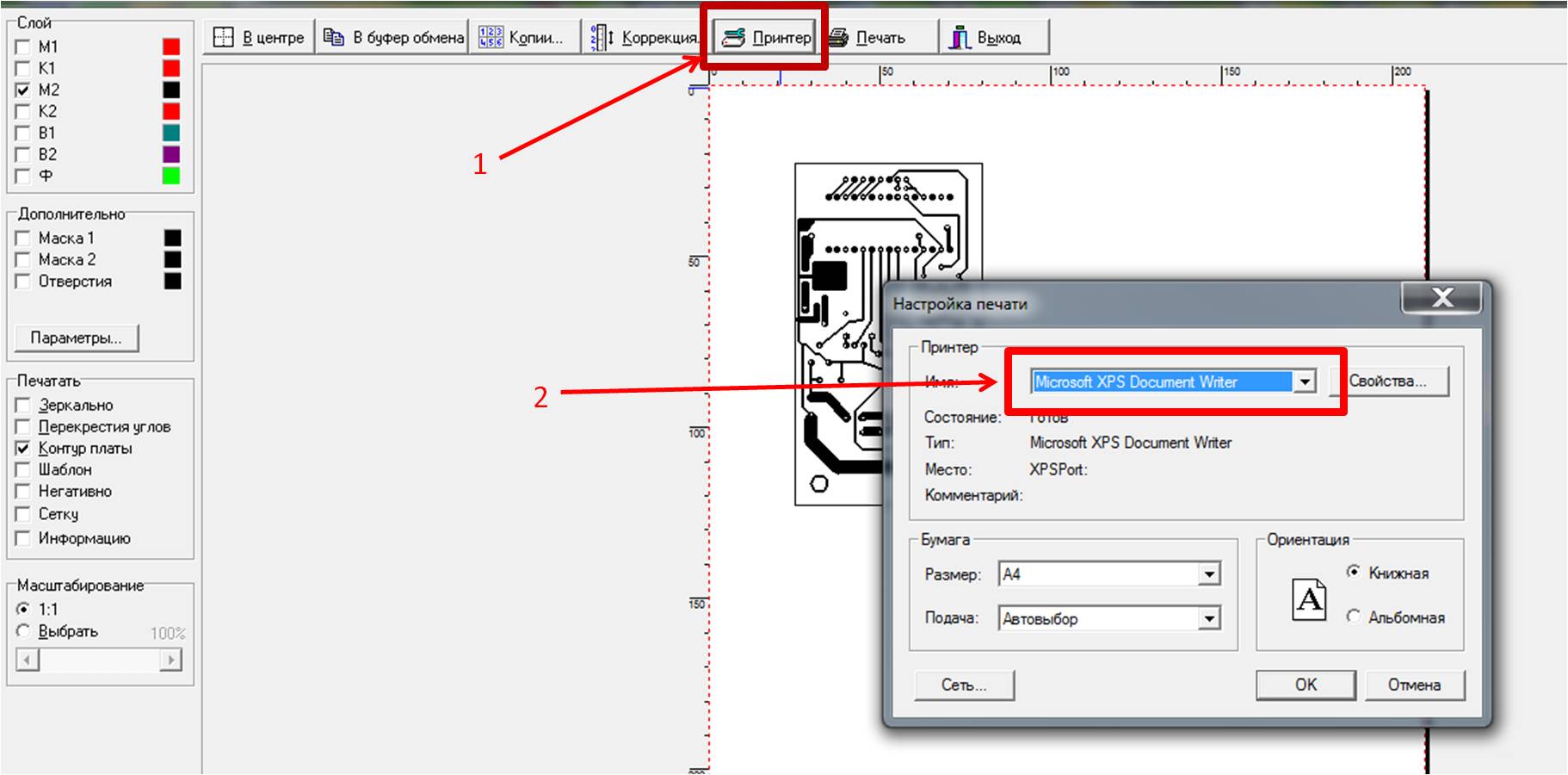Close the "Настройка печати" dialog with X
The height and width of the screenshot is (775, 1568).
tap(1441, 298)
